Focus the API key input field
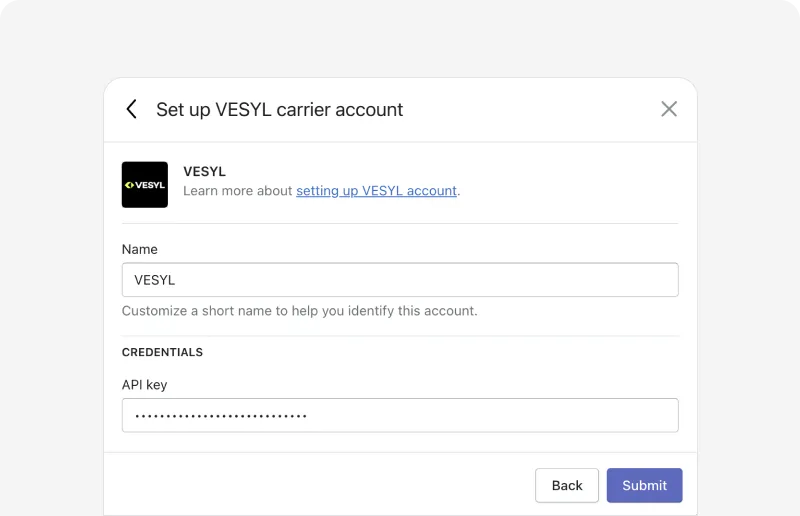The width and height of the screenshot is (800, 516). click(x=400, y=415)
